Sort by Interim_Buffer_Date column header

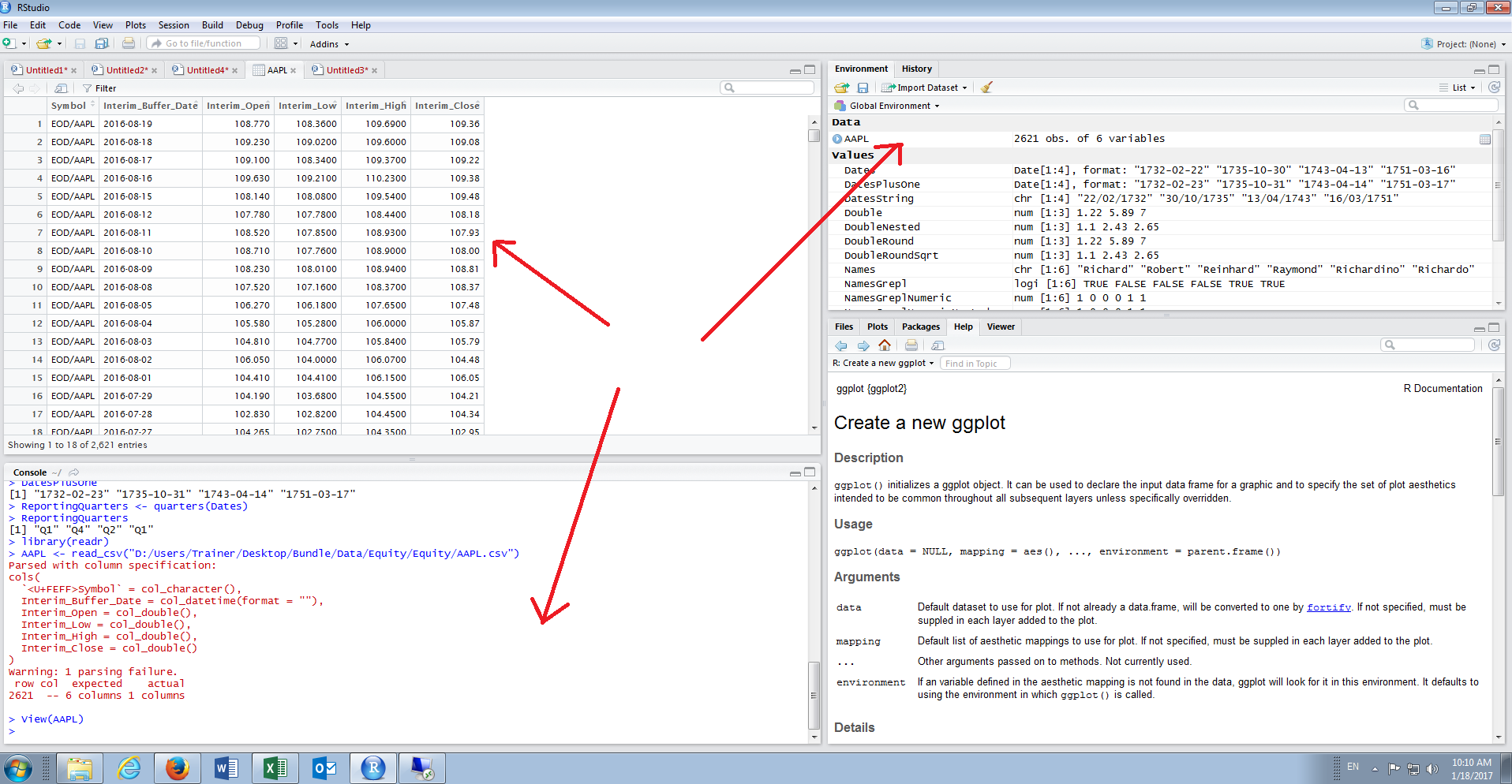(151, 106)
